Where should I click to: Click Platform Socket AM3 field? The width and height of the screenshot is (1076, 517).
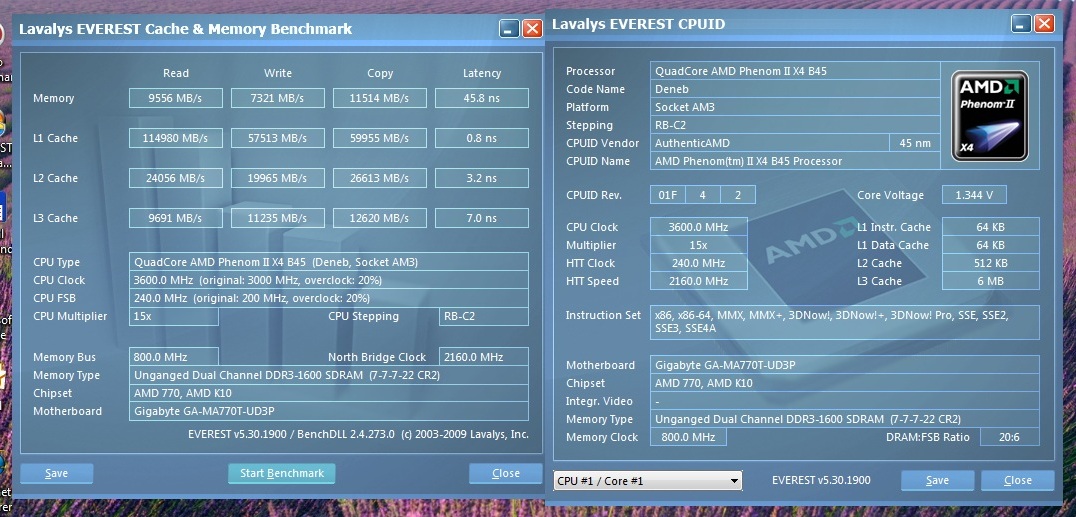coord(795,106)
